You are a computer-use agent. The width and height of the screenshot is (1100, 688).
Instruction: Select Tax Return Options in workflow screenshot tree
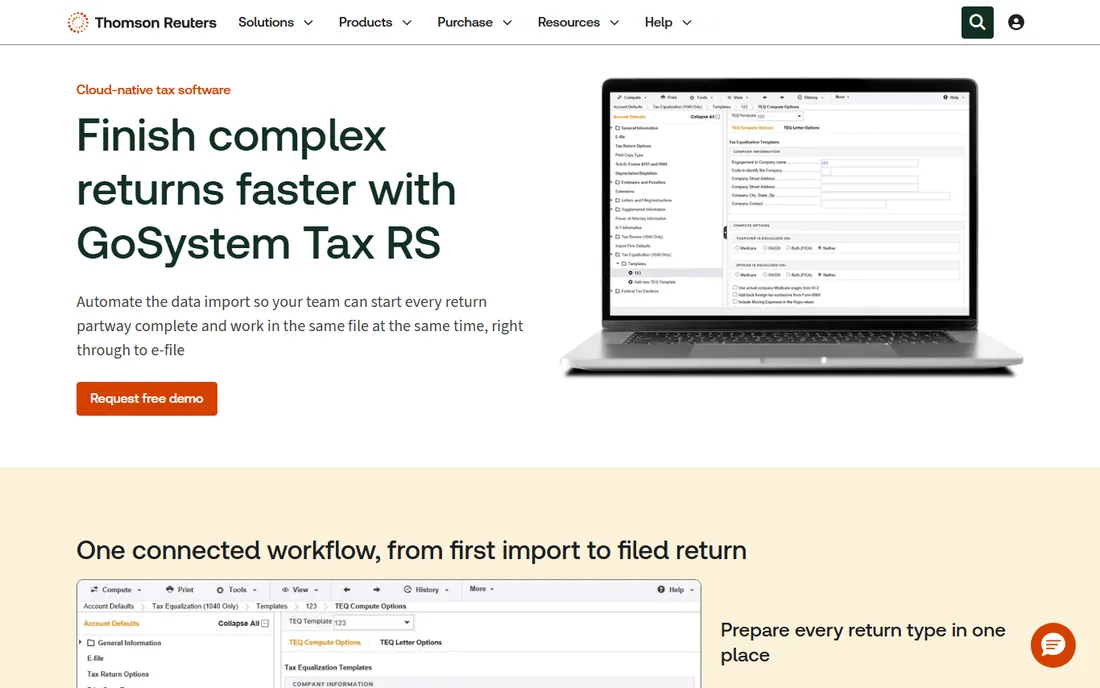coord(118,674)
